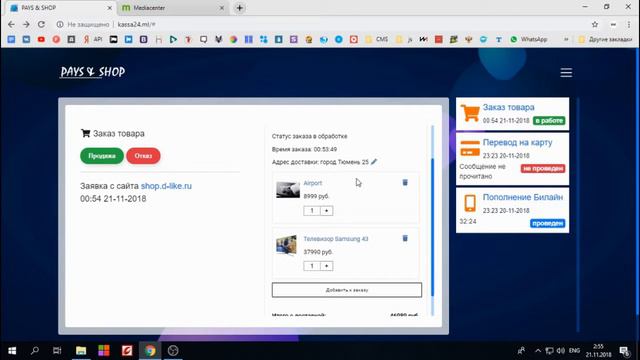Screen dimensions: 640x360
Task: Open the Телевизор Samsung 43 product link
Action: click(x=336, y=239)
